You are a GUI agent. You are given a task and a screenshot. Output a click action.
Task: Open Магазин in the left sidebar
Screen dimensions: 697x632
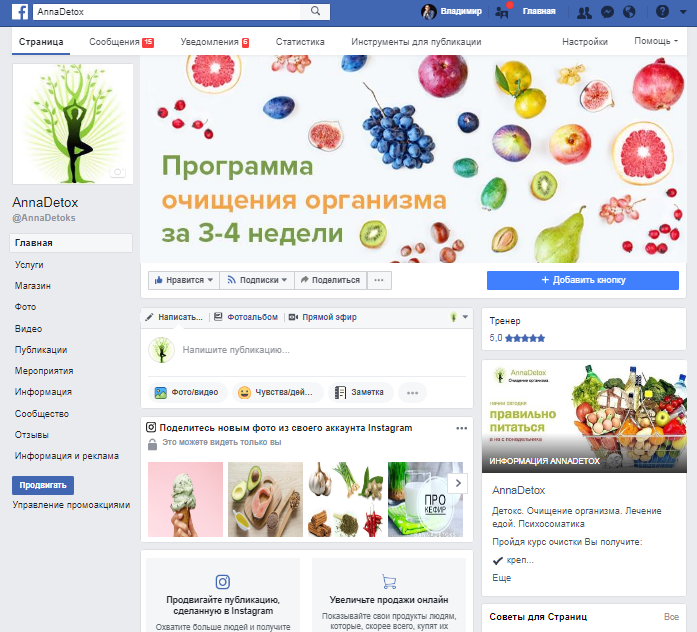tap(32, 286)
